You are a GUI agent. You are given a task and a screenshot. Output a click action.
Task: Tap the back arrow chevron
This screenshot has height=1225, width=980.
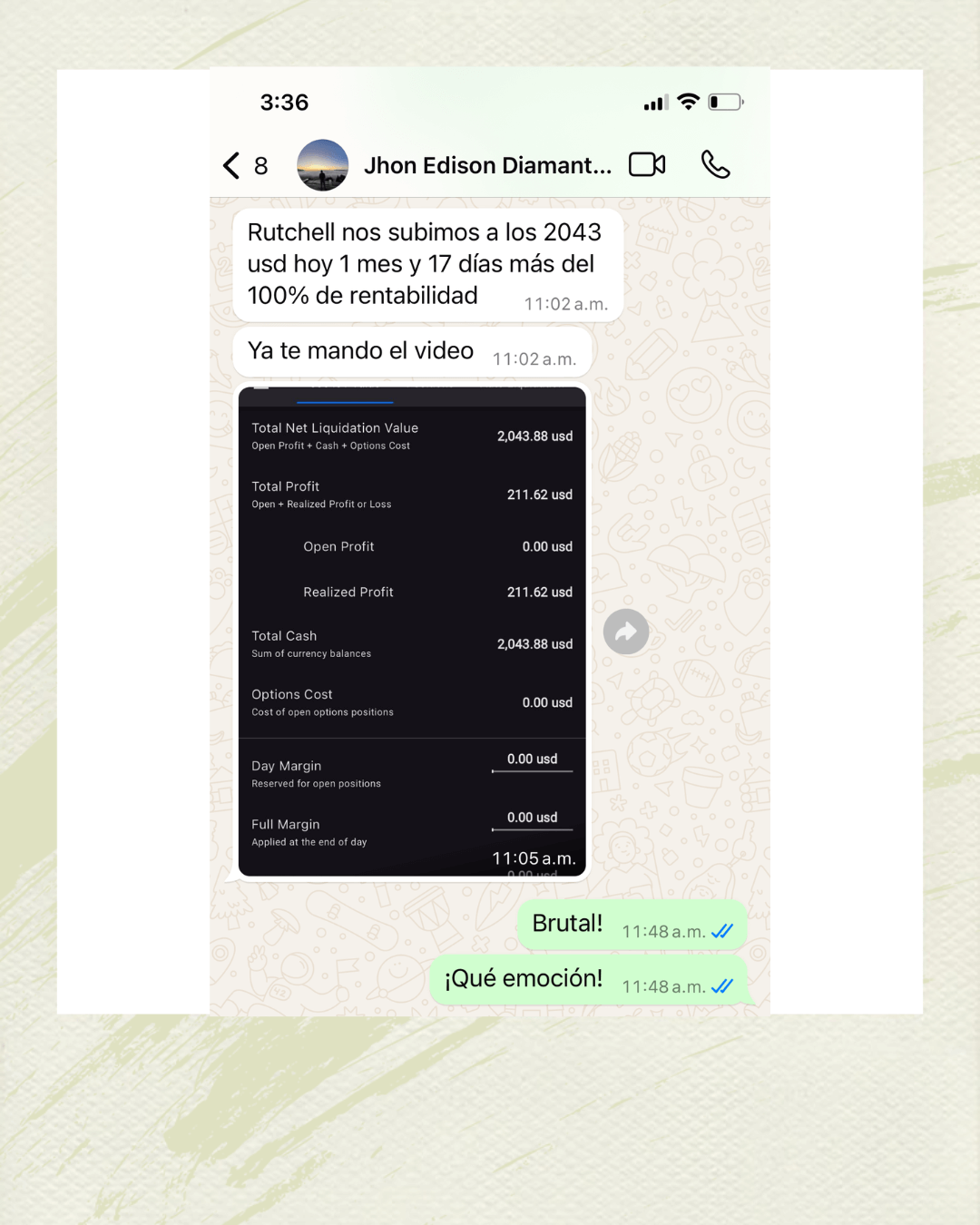click(231, 165)
